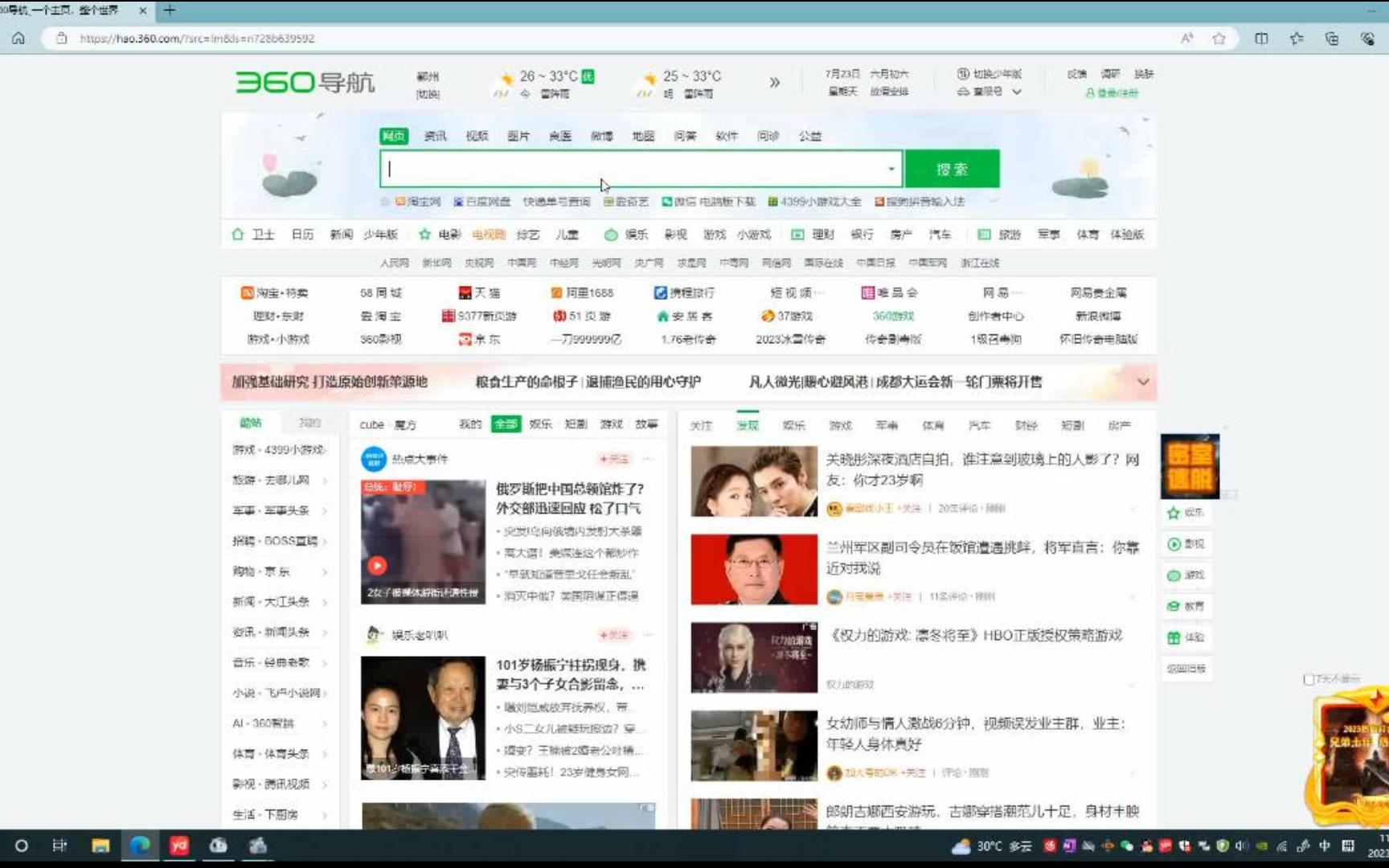This screenshot has height=868, width=1389.
Task: Open 教育 in right floating sidebar
Action: pyautogui.click(x=1186, y=606)
